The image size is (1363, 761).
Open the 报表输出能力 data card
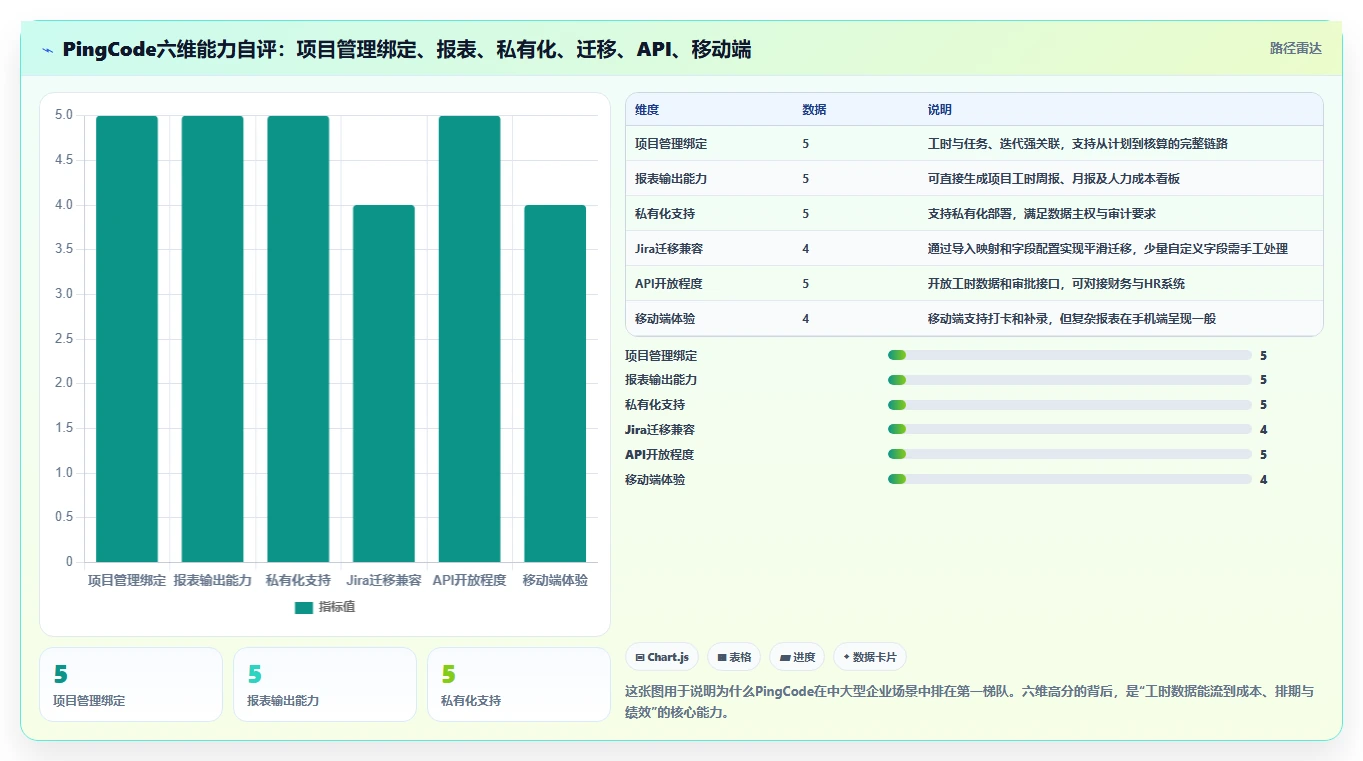click(x=325, y=685)
